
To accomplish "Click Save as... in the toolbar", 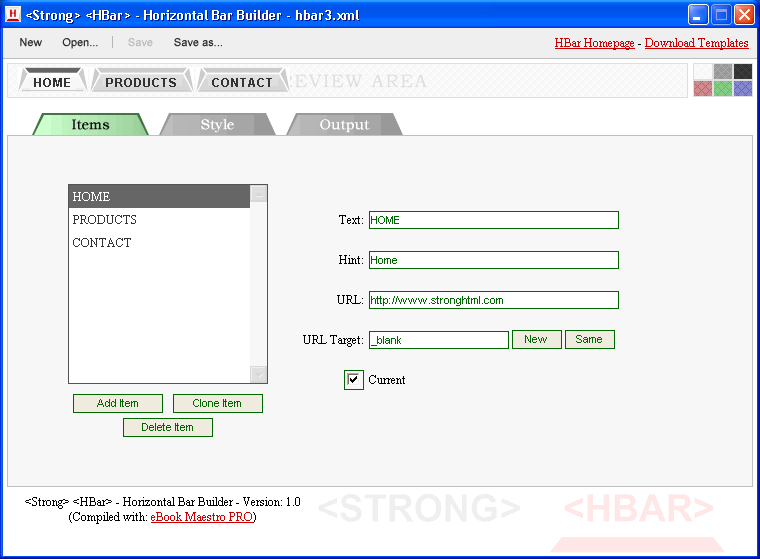I will pyautogui.click(x=198, y=43).
